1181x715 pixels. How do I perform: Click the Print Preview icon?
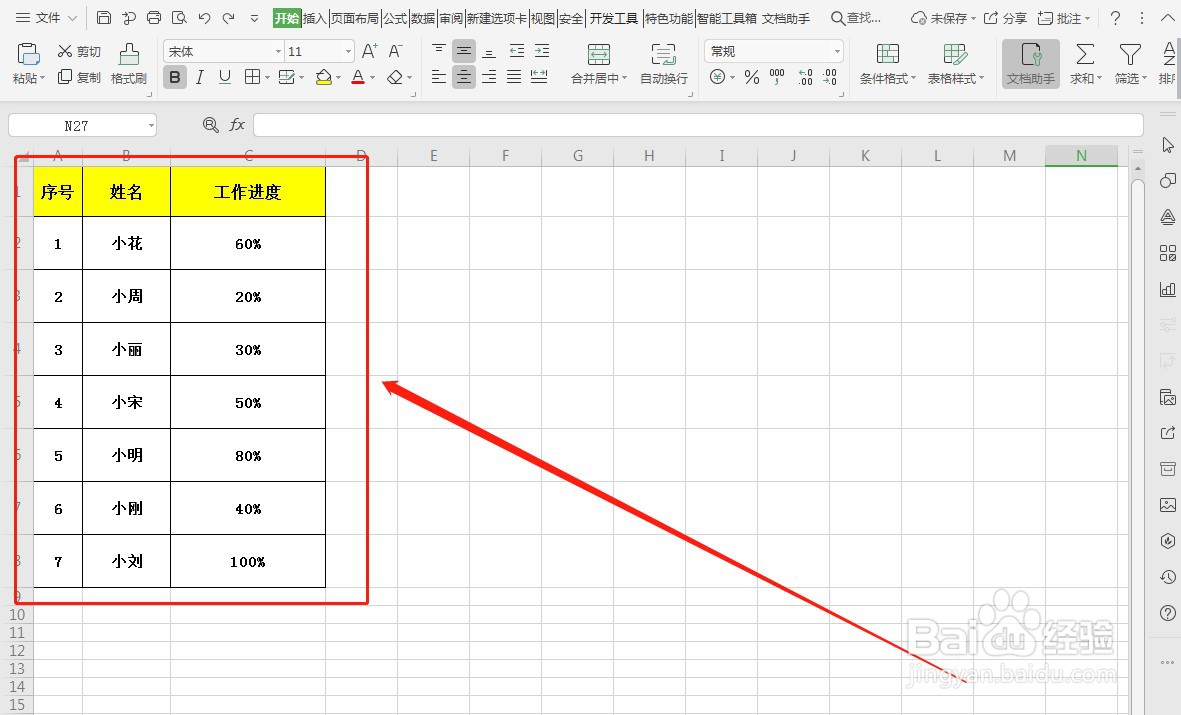[179, 17]
